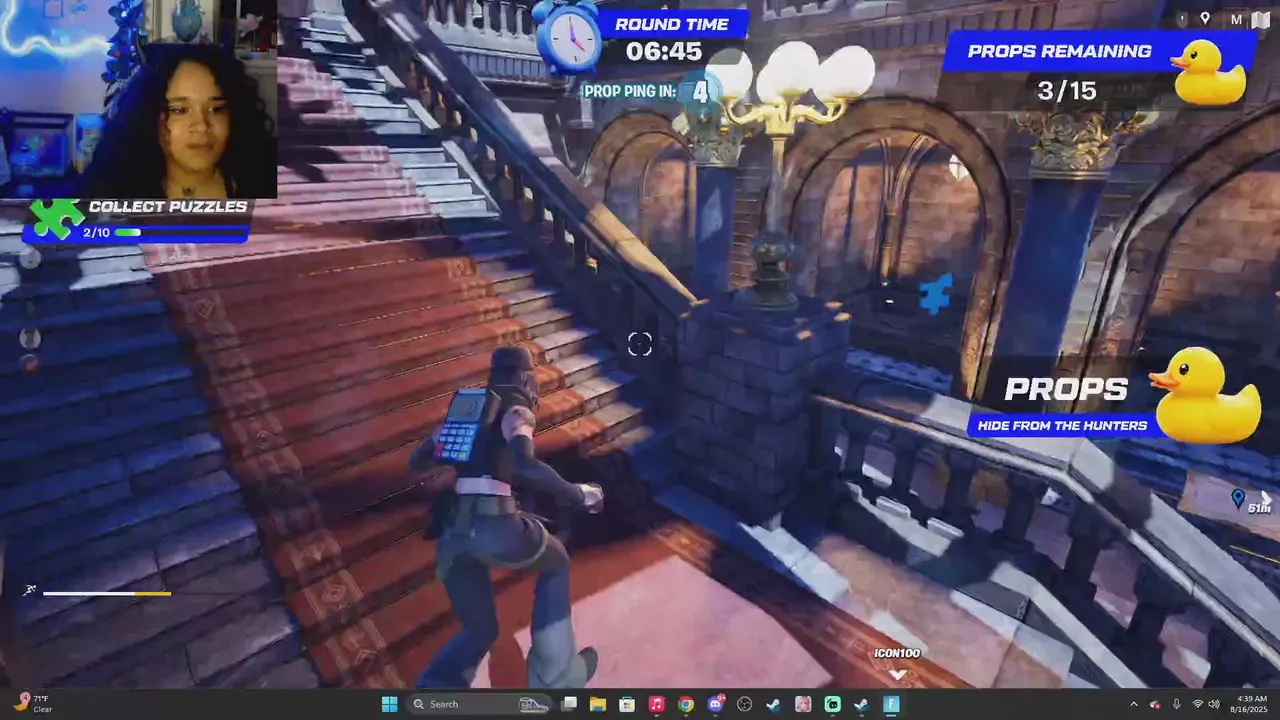Click the location pin icon at top right
This screenshot has width=1280, height=720.
(x=1205, y=18)
